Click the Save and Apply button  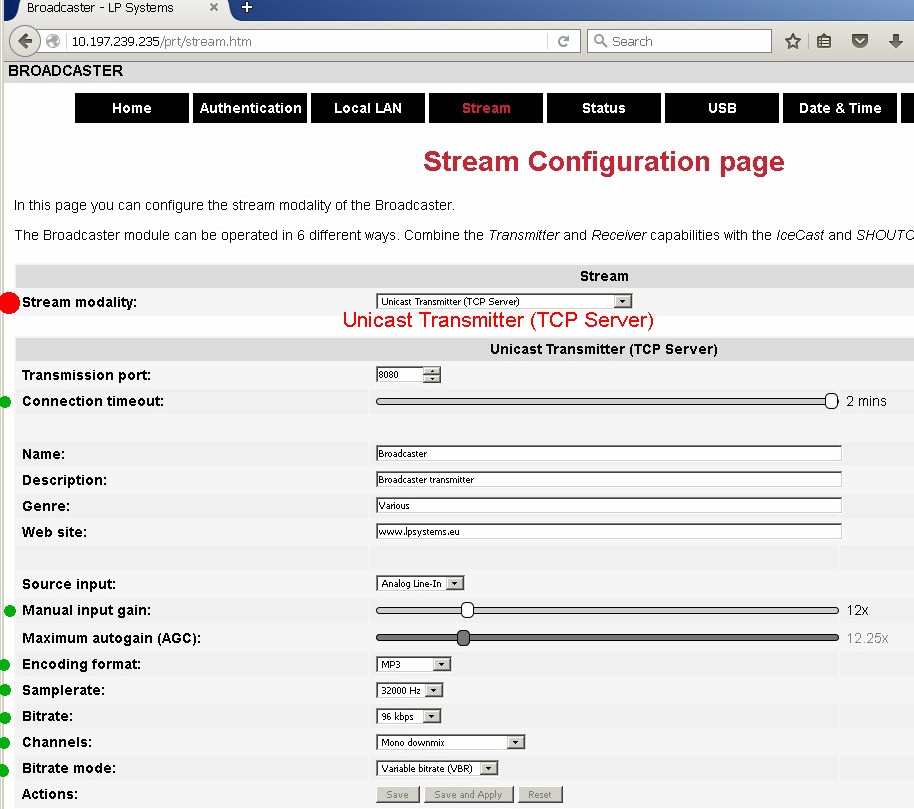coord(468,795)
